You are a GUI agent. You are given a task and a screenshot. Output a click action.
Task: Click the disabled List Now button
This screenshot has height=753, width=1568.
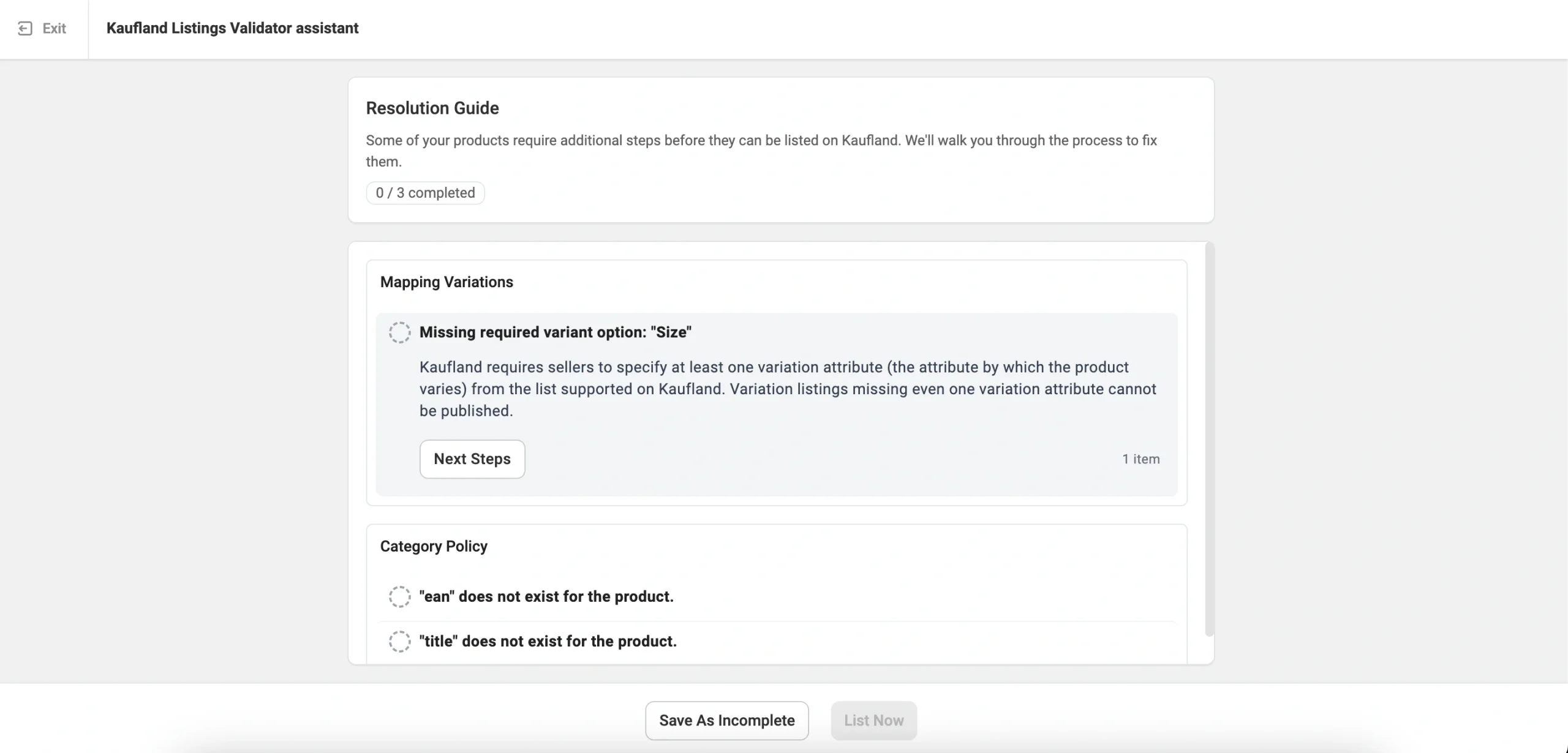click(x=873, y=721)
